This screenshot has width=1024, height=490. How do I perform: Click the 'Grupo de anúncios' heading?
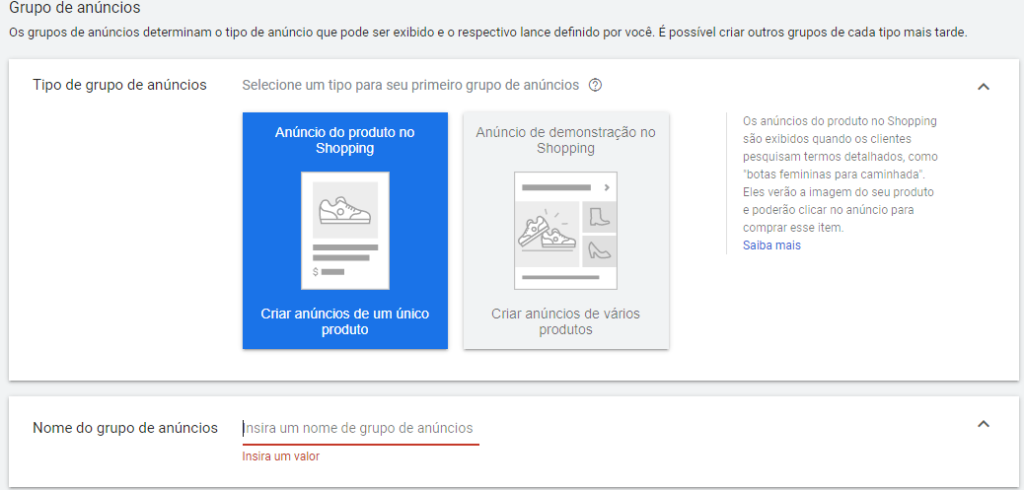click(x=74, y=8)
